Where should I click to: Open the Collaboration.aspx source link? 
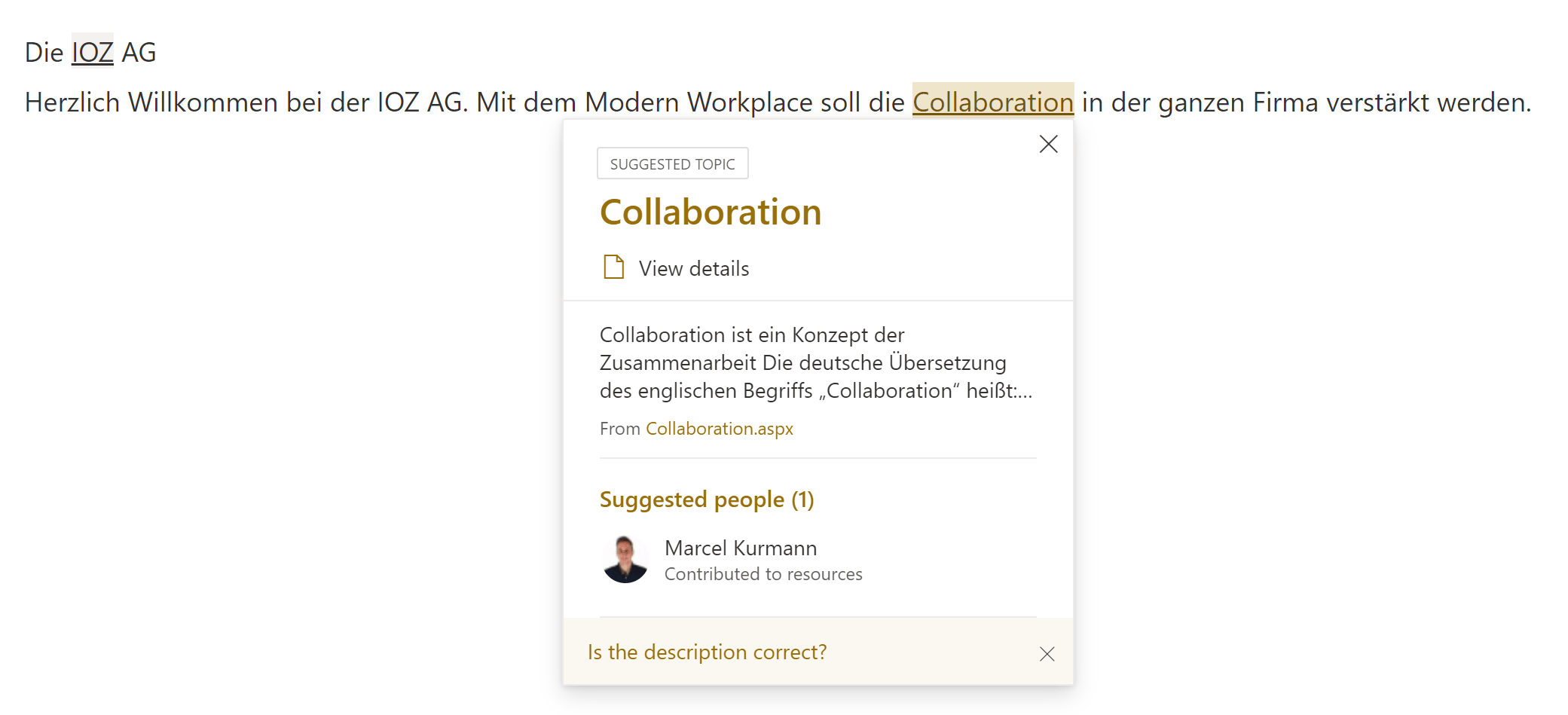(719, 429)
